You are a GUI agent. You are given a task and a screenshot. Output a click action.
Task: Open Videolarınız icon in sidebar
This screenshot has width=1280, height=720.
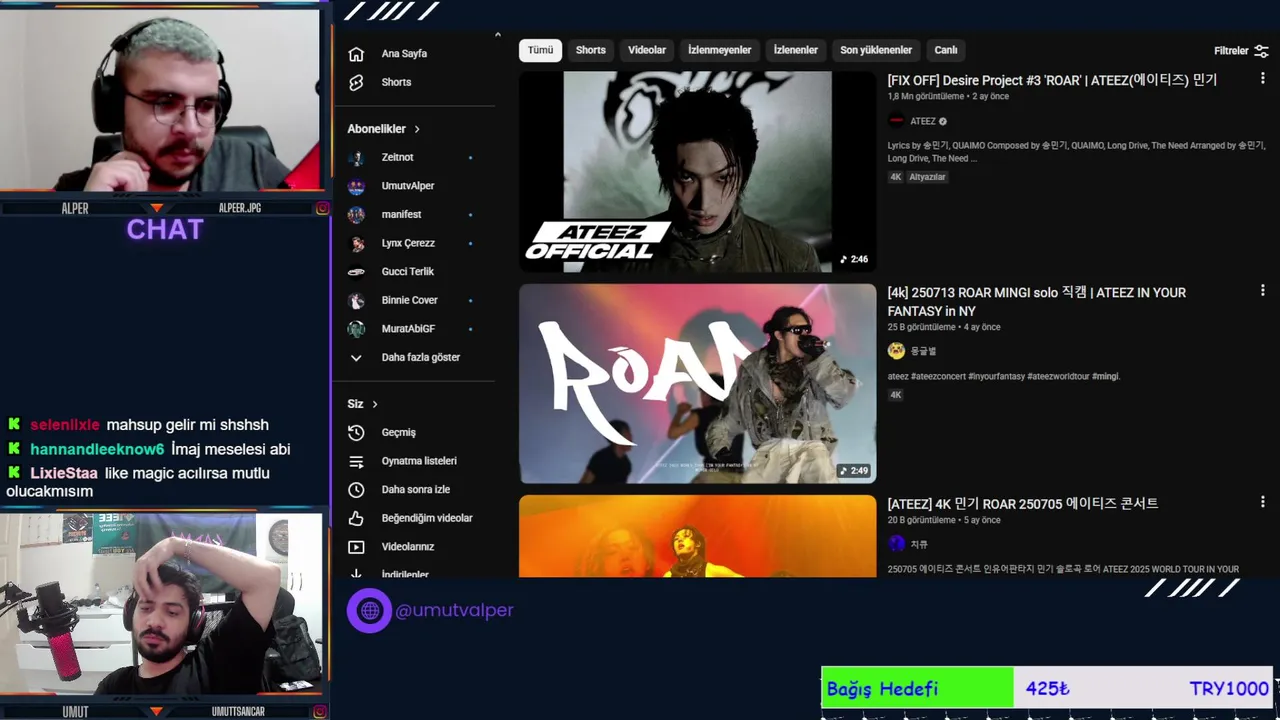pos(356,547)
